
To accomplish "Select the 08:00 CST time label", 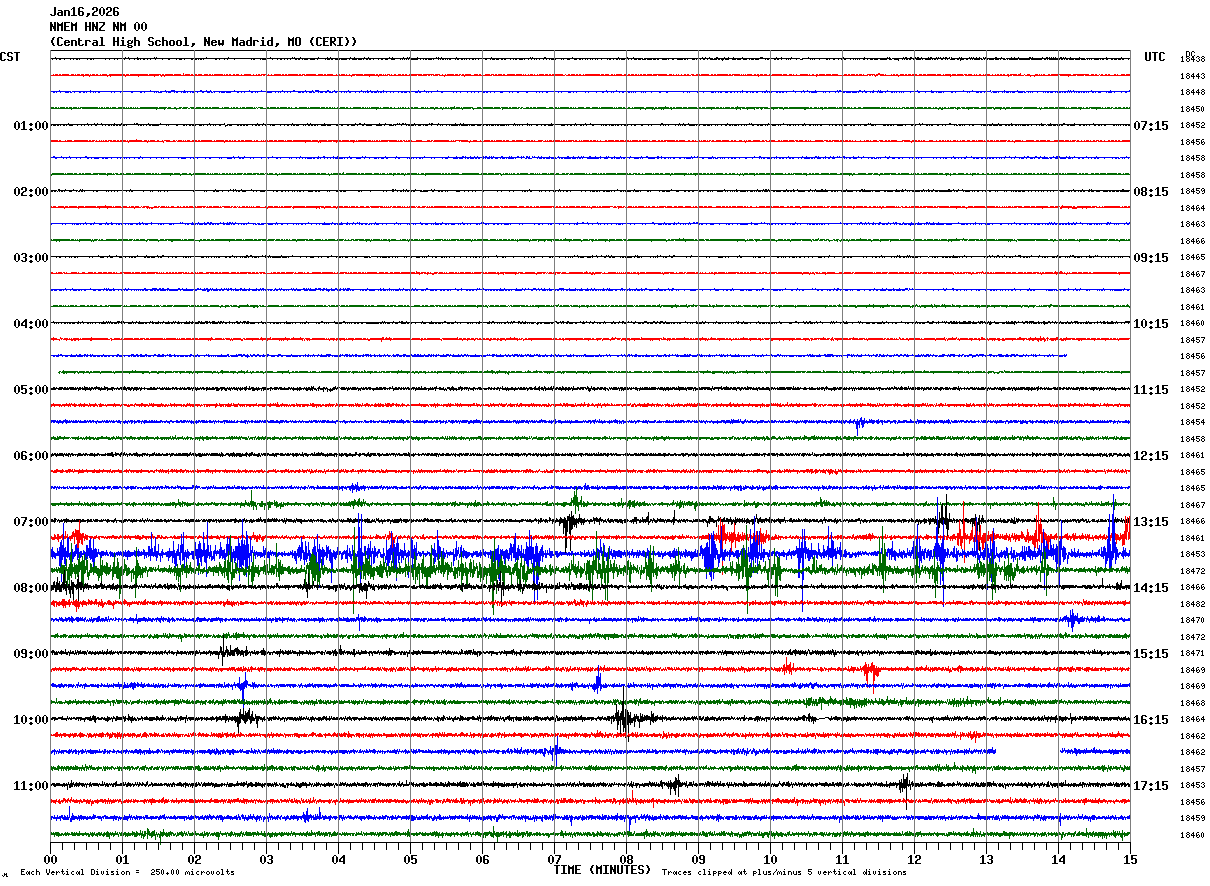I will click(x=31, y=588).
